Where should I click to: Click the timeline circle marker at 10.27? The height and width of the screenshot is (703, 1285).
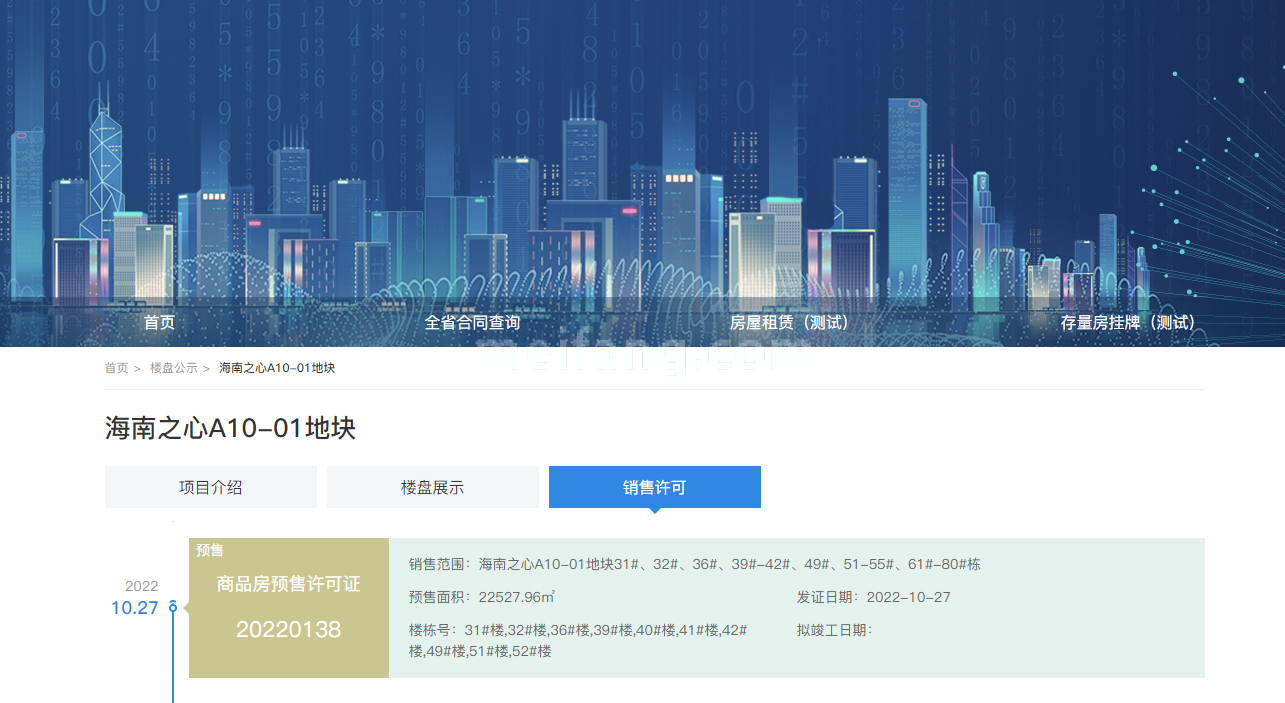tap(173, 606)
